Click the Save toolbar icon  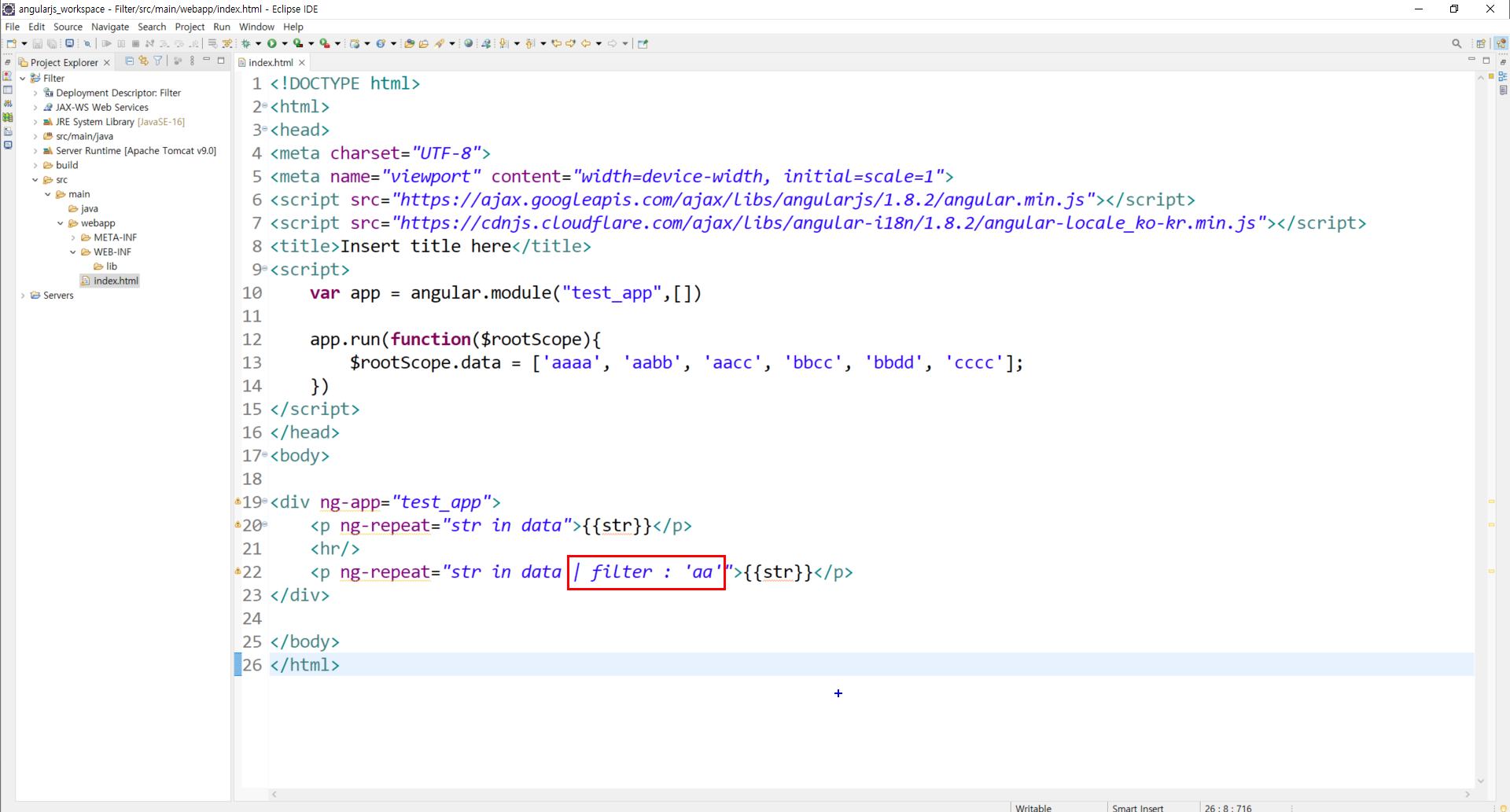(37, 44)
